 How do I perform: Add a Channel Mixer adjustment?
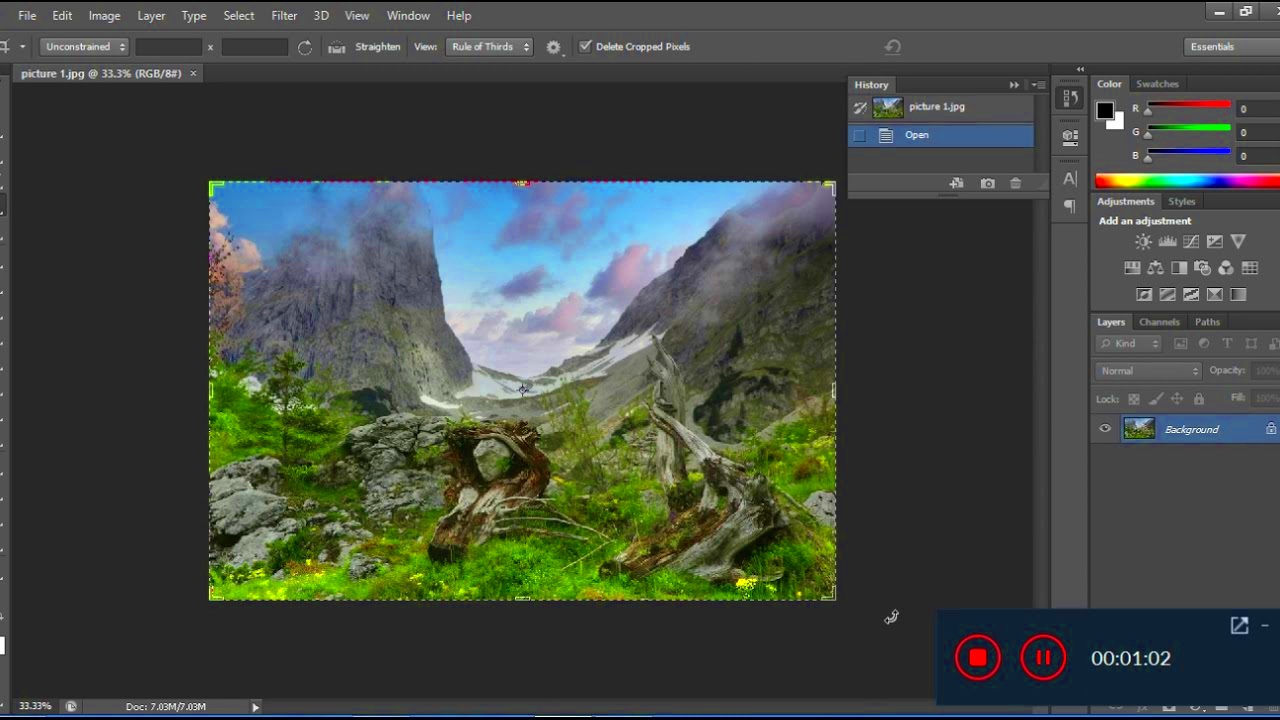1226,268
